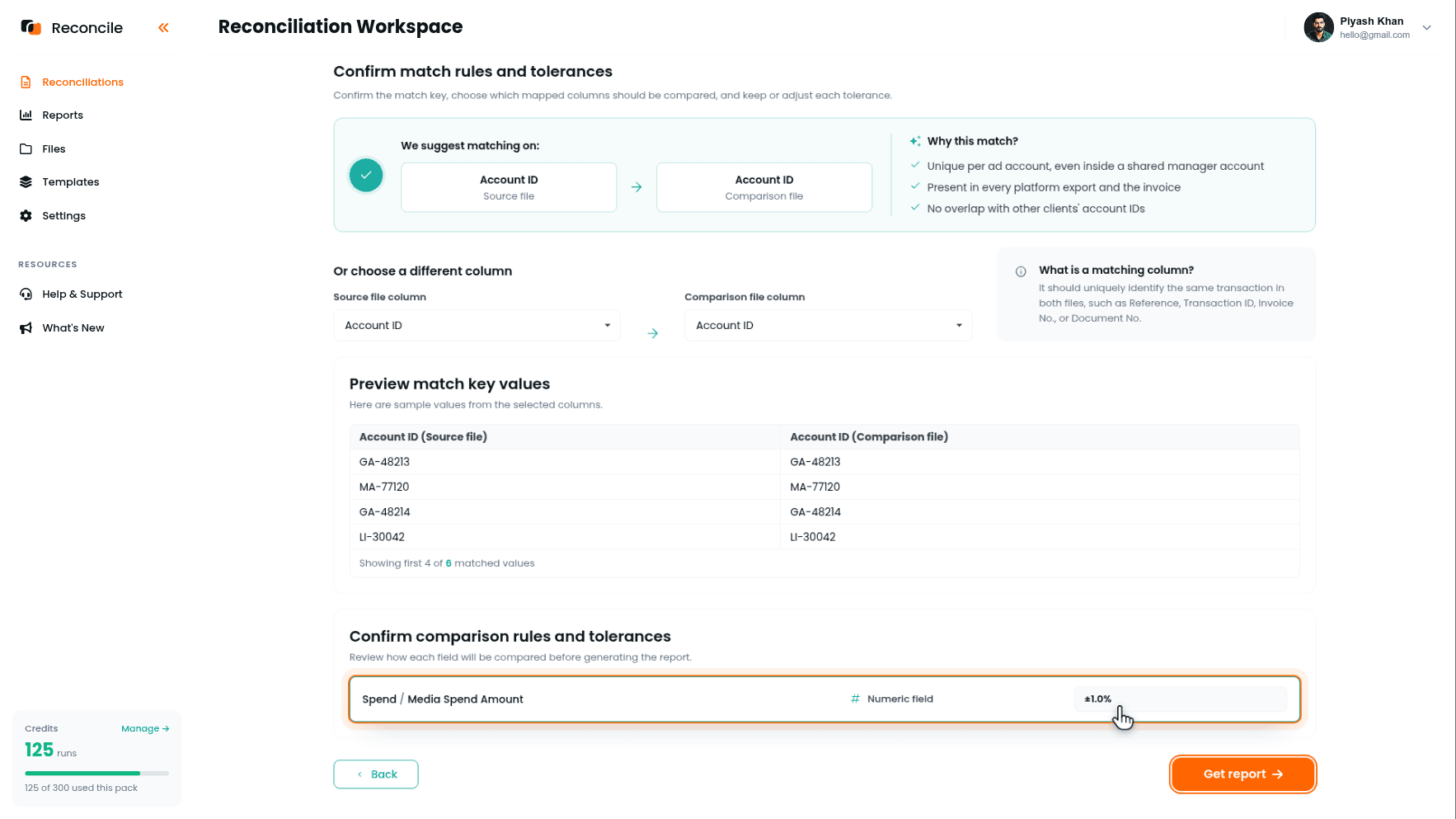The height and width of the screenshot is (819, 1456).
Task: Click the Get report button
Action: pos(1242,774)
